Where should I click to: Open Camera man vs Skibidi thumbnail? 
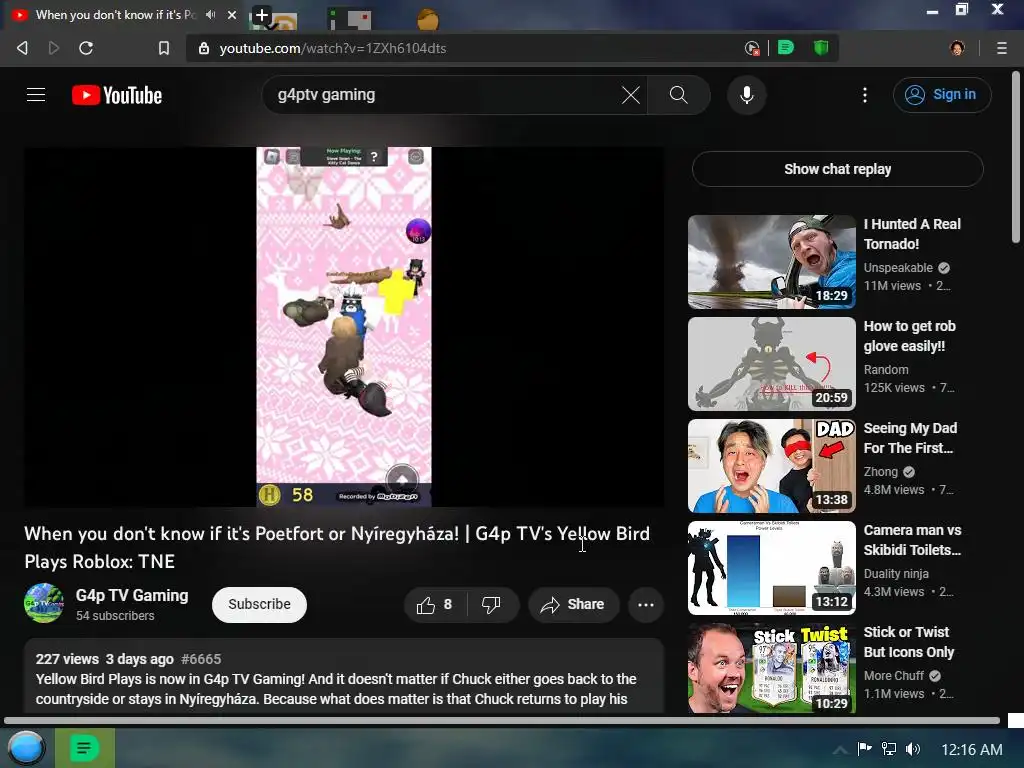pyautogui.click(x=771, y=568)
